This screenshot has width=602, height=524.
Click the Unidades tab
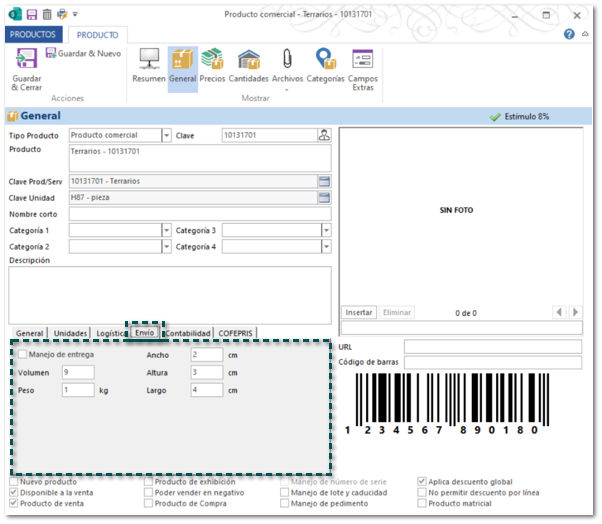tap(70, 333)
